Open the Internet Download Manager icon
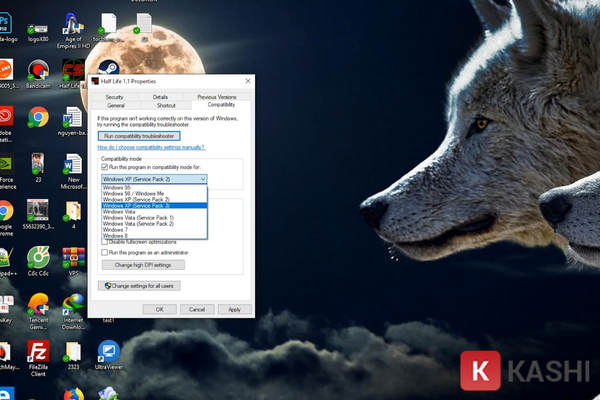 pyautogui.click(x=73, y=304)
